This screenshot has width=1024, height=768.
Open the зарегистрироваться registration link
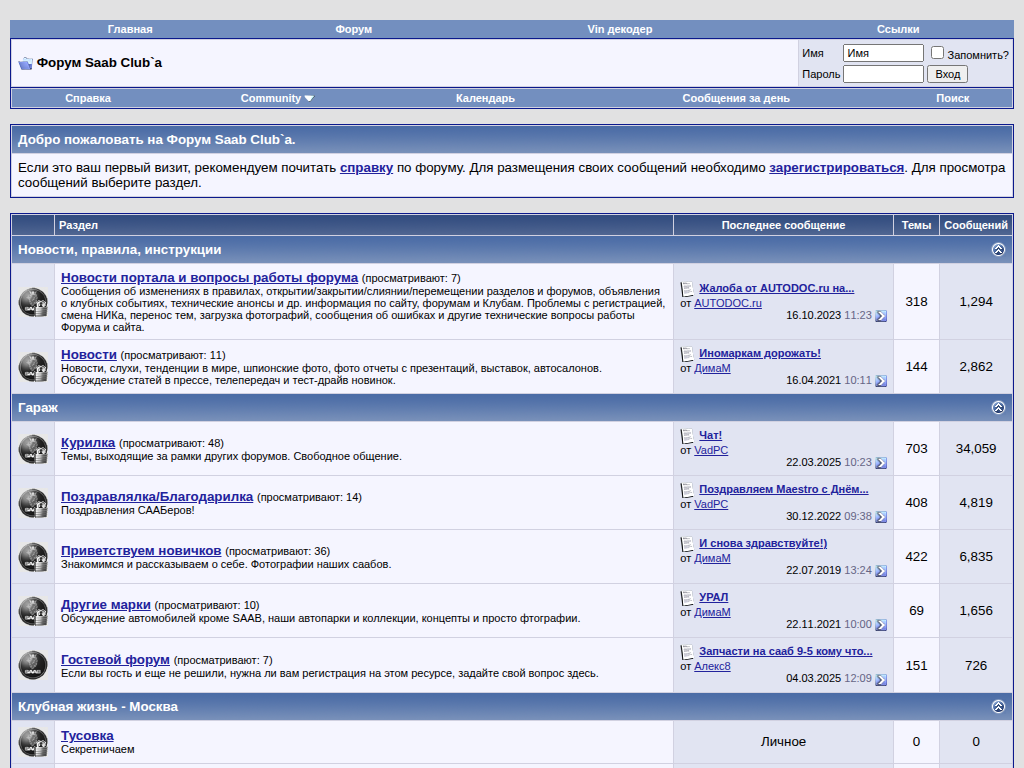click(x=836, y=168)
